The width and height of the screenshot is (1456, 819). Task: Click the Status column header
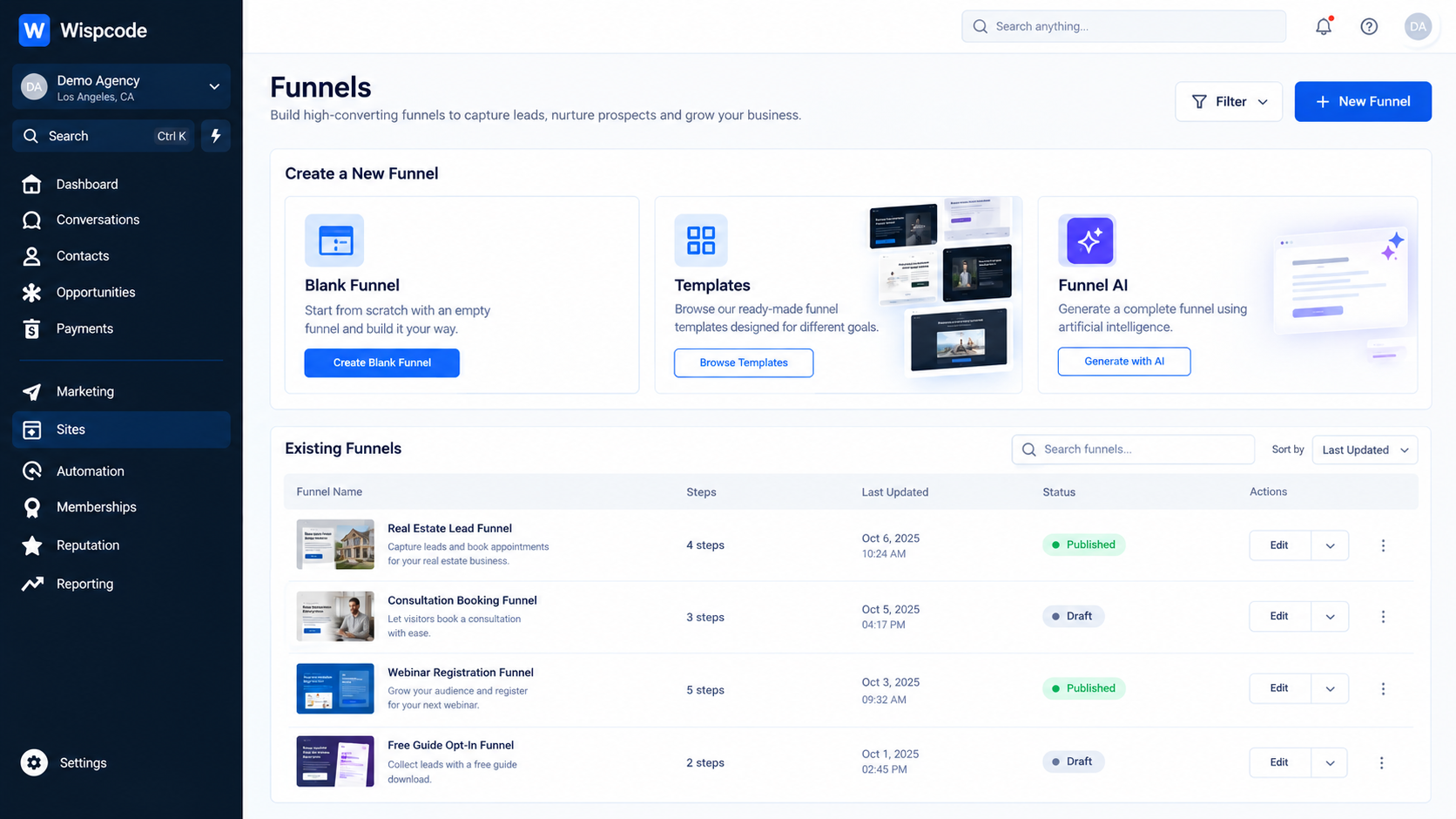pyautogui.click(x=1059, y=492)
